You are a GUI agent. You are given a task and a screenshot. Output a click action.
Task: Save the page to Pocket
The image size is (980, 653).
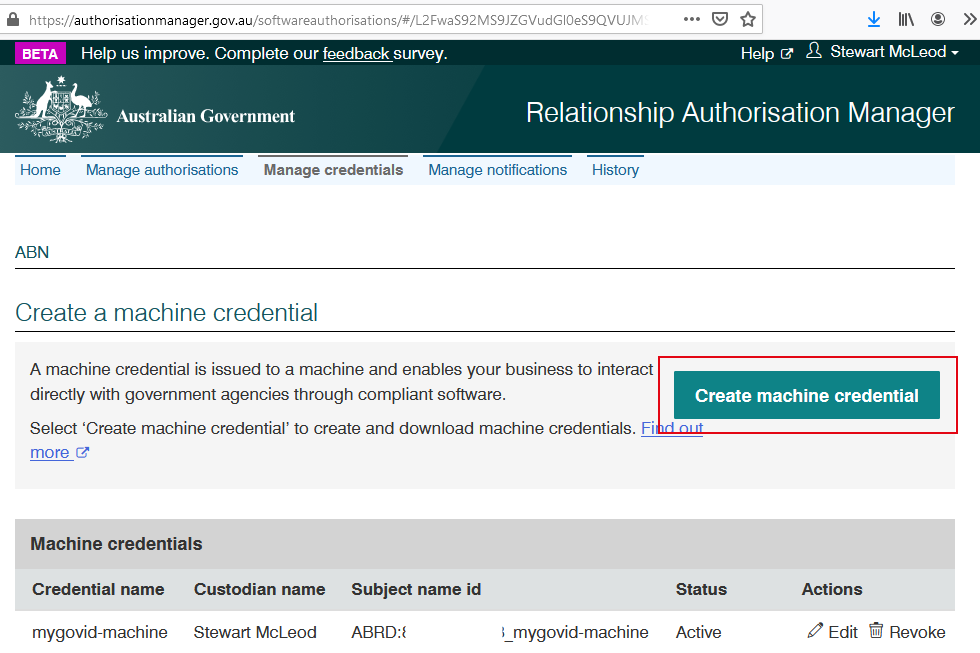(720, 19)
